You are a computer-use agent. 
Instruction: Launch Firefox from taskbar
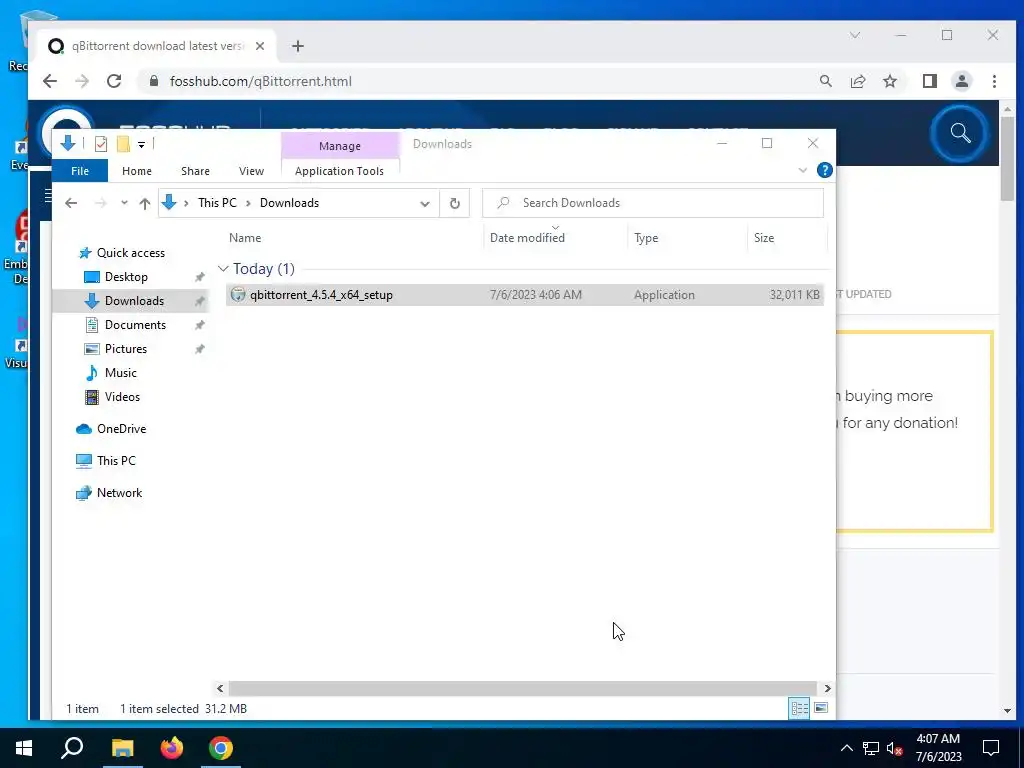click(172, 748)
